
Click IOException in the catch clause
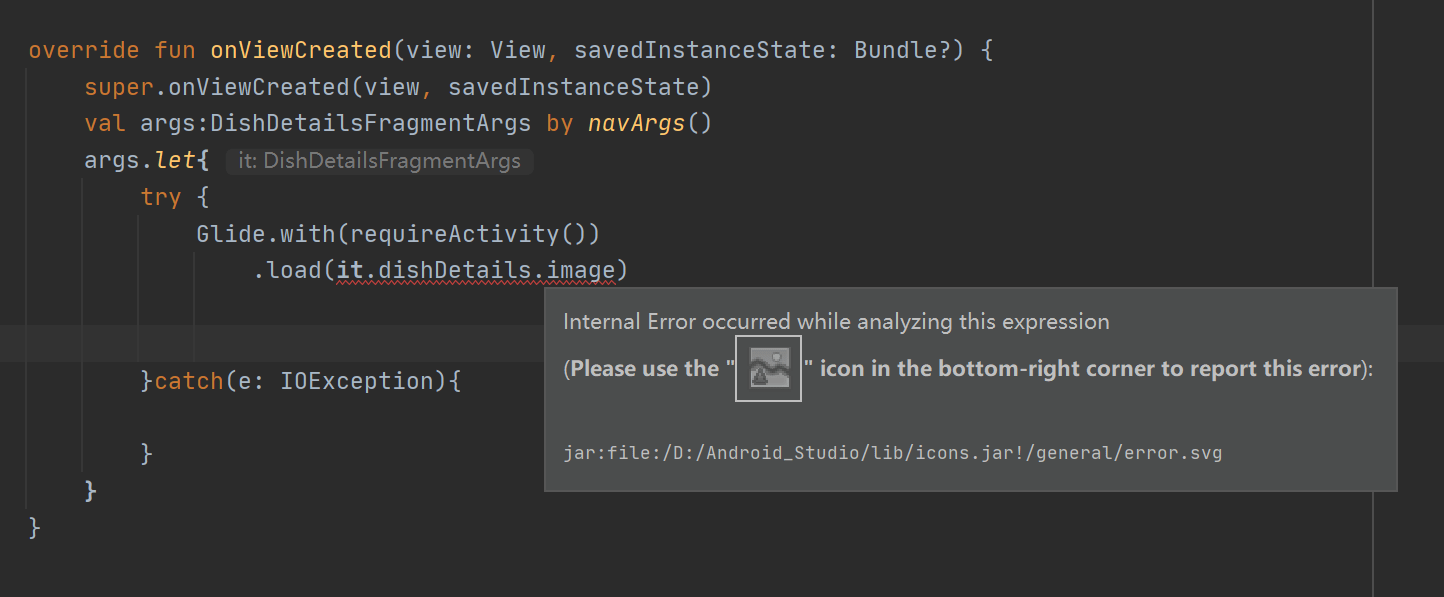[x=357, y=381]
